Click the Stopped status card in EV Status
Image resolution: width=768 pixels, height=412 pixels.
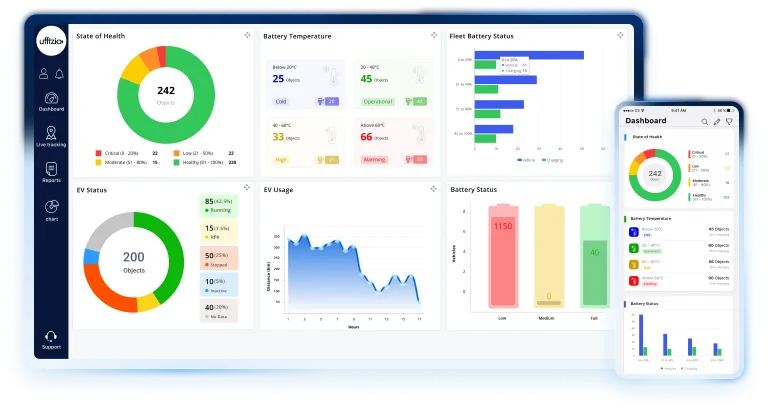(219, 258)
